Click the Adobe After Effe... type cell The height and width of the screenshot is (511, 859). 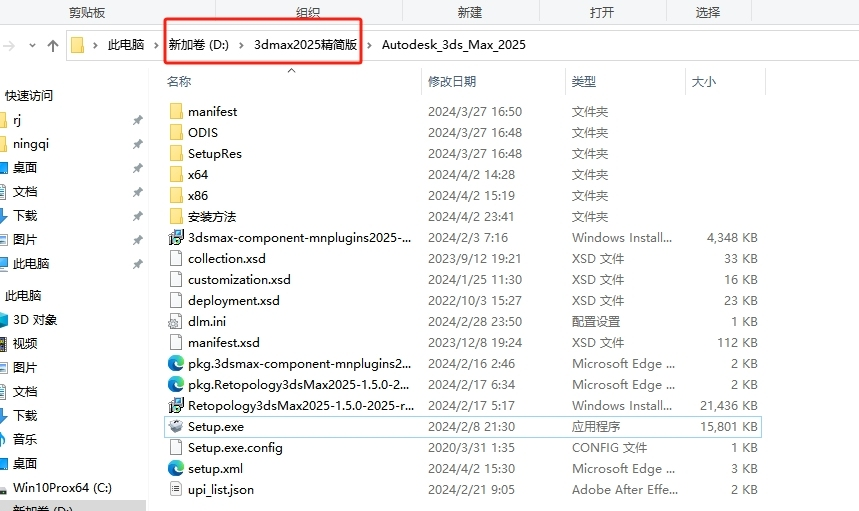tap(625, 489)
